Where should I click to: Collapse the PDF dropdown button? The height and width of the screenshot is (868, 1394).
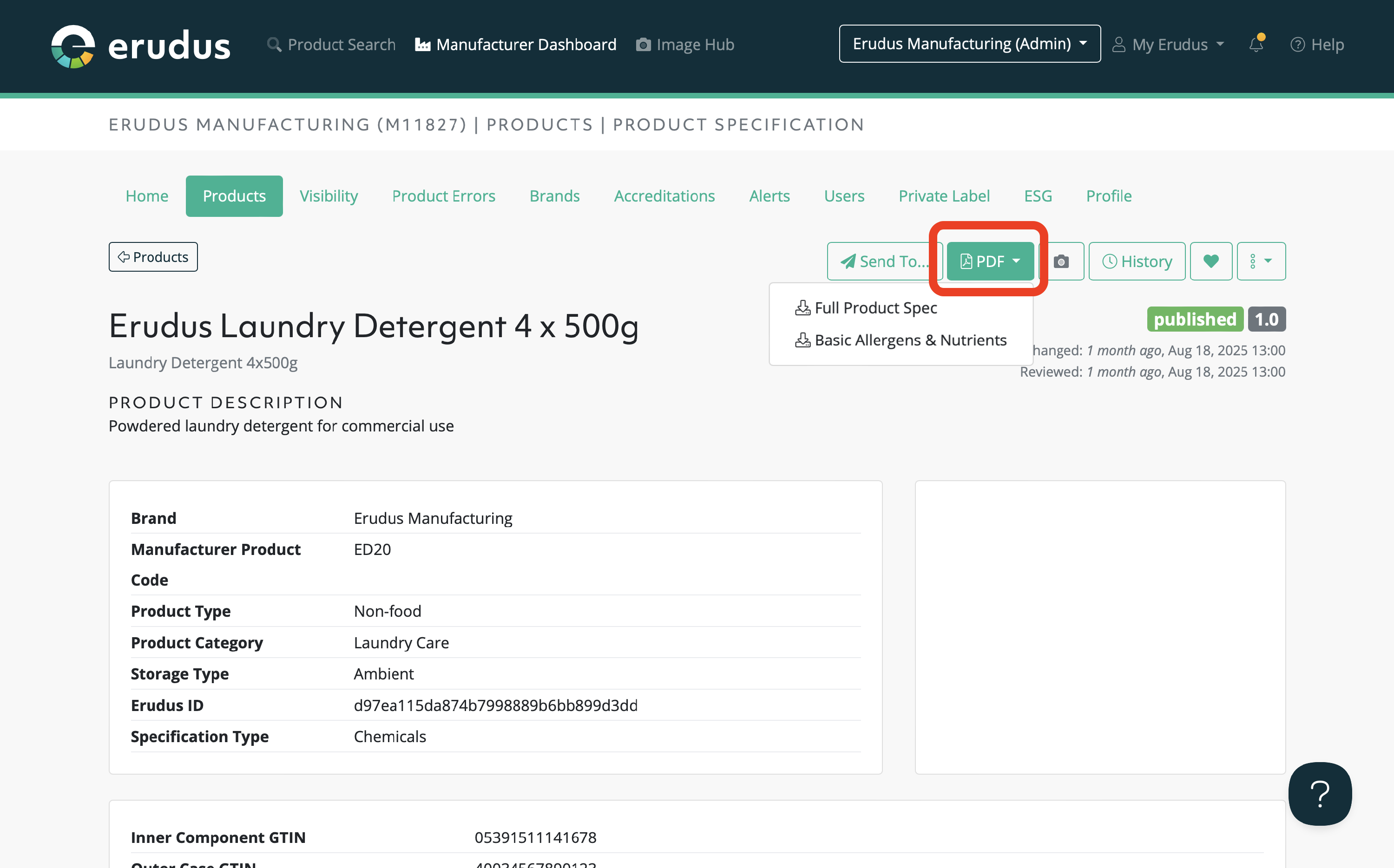point(990,261)
